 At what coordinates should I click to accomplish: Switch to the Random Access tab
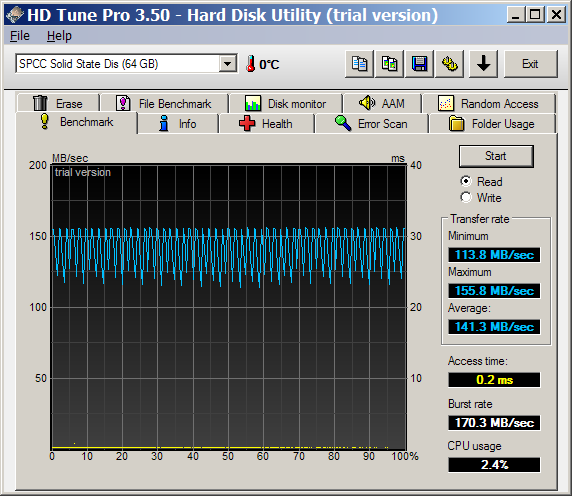(x=489, y=104)
